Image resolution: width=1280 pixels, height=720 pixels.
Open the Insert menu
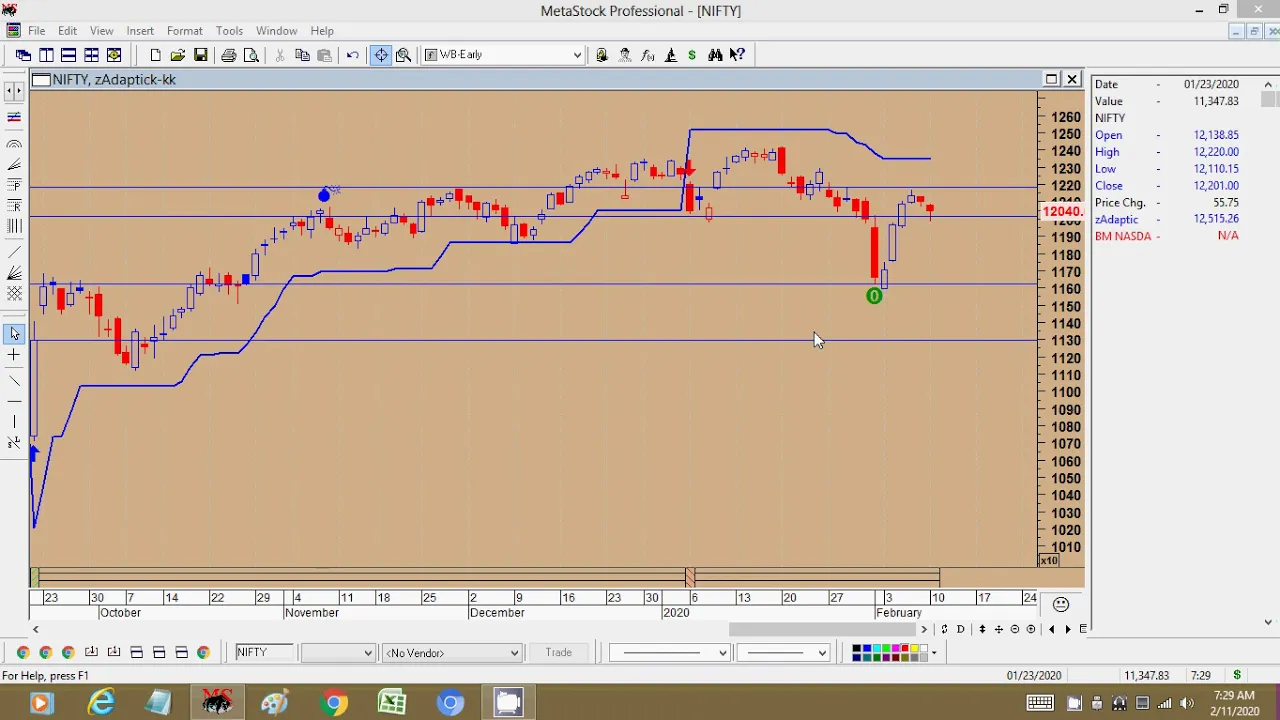[140, 31]
